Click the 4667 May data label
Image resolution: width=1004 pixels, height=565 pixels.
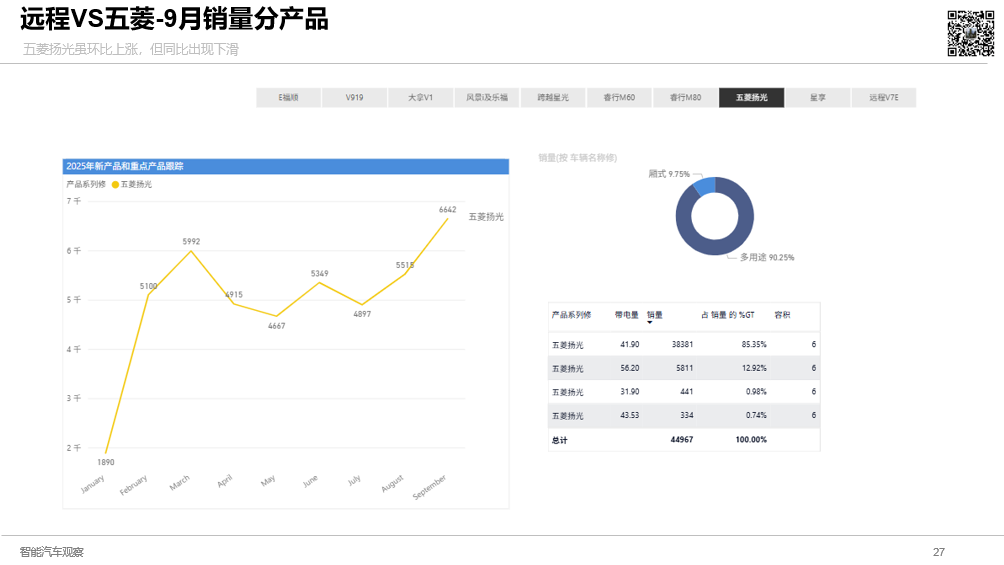click(x=277, y=326)
